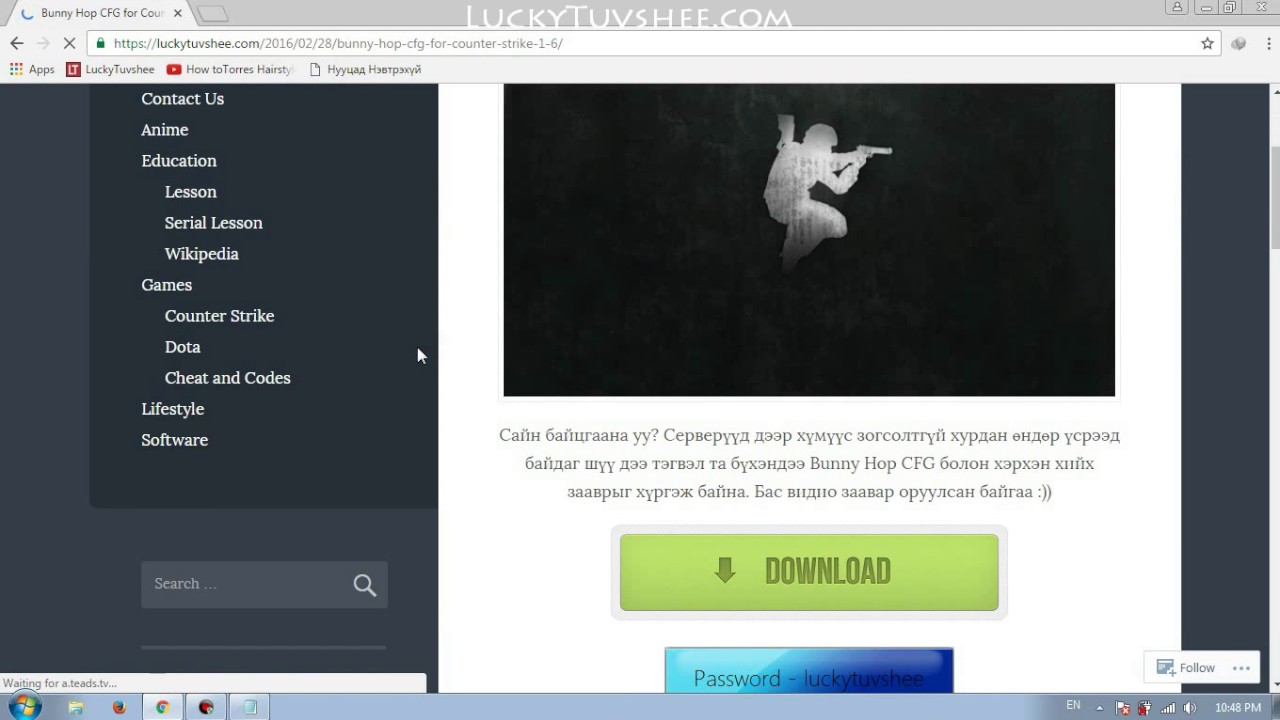Open the Lesson subcategory
The width and height of the screenshot is (1280, 720).
(190, 191)
